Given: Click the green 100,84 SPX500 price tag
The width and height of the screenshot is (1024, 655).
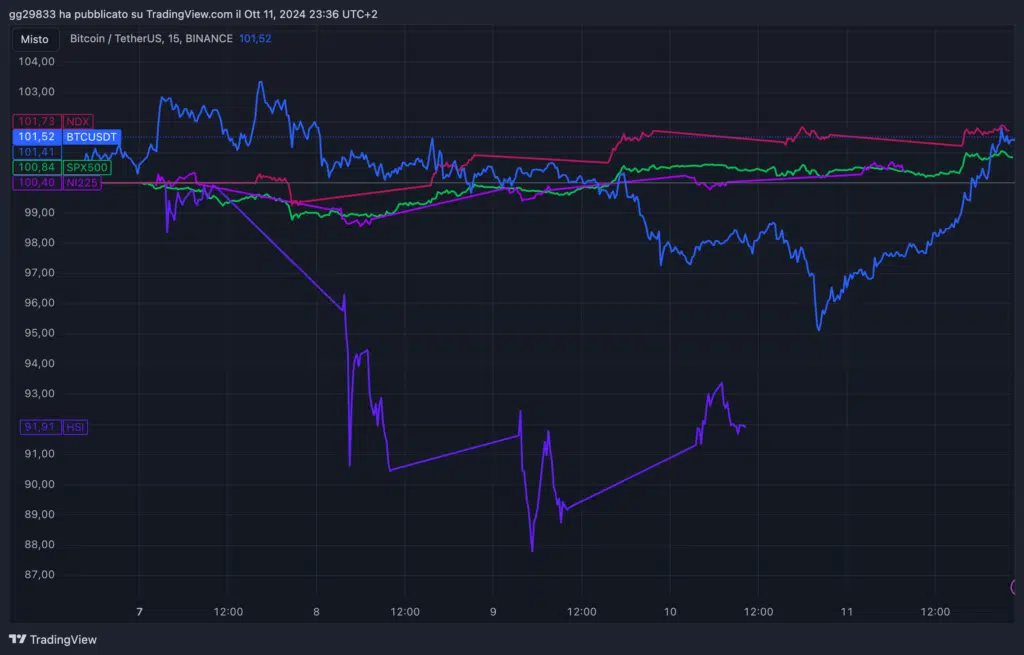Looking at the screenshot, I should pos(36,167).
